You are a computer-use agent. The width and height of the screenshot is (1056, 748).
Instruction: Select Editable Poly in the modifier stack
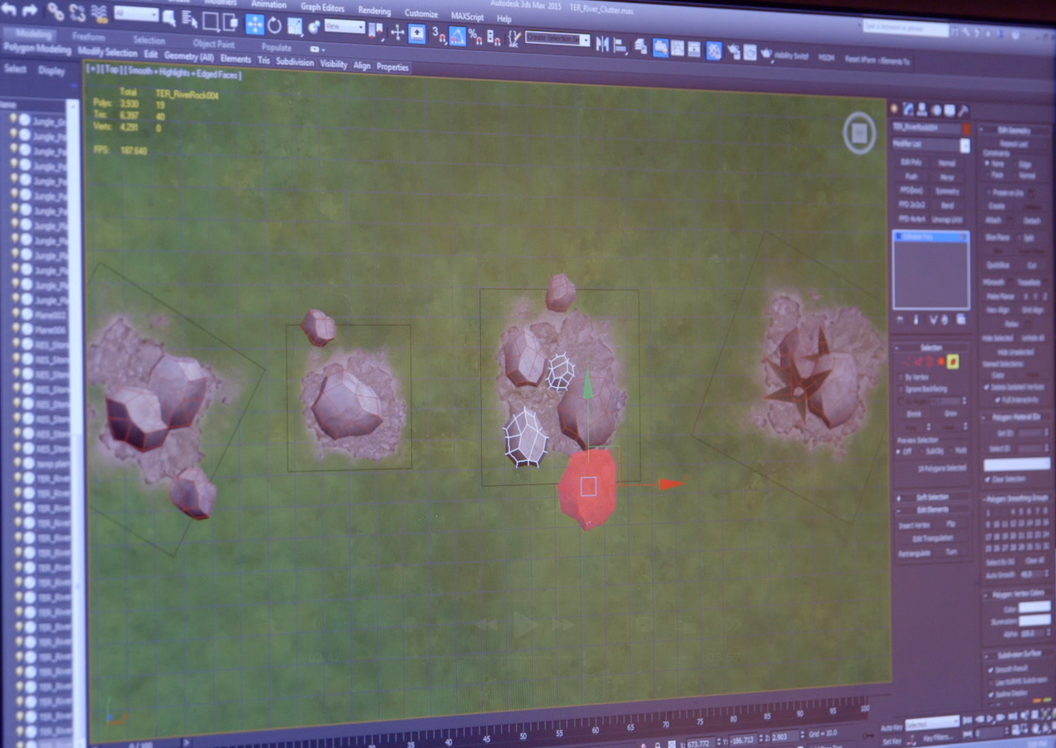tap(931, 237)
